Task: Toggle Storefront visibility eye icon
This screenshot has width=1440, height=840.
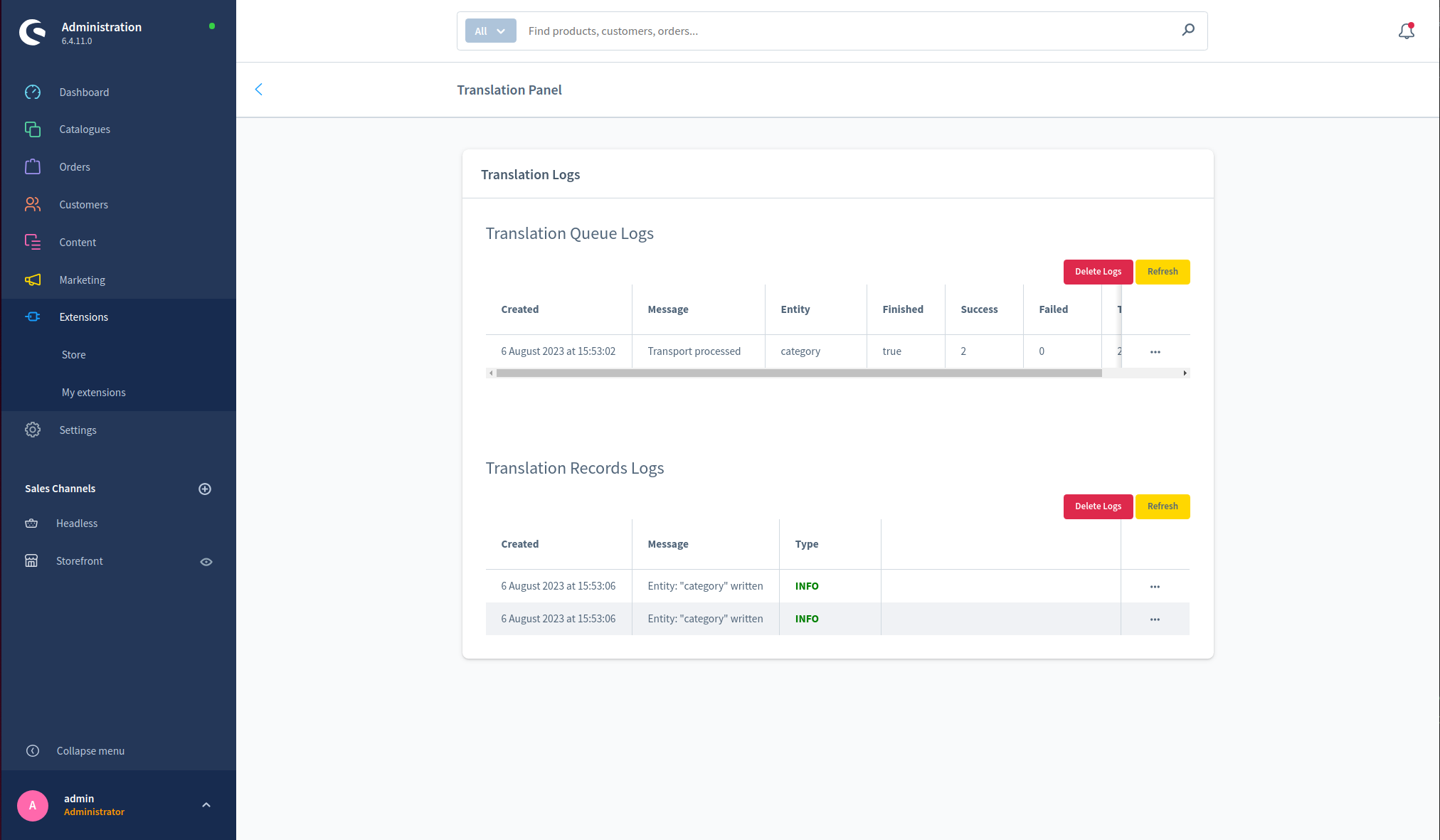Action: (x=206, y=561)
